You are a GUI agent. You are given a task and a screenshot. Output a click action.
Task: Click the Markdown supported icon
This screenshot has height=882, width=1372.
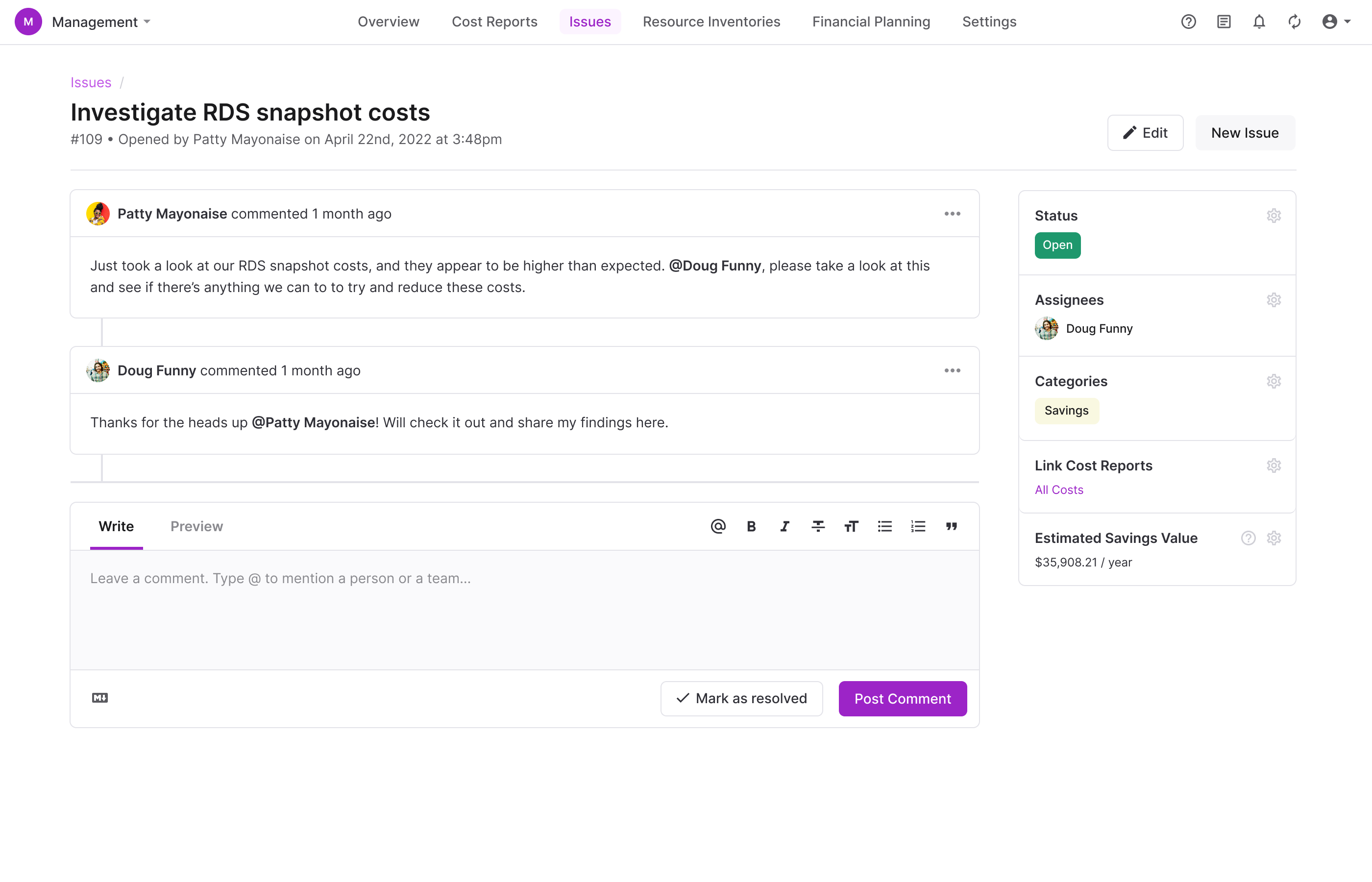point(99,698)
